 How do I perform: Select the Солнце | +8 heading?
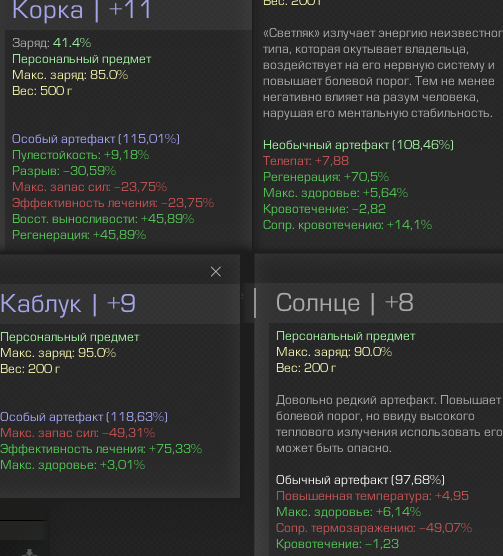pos(345,303)
